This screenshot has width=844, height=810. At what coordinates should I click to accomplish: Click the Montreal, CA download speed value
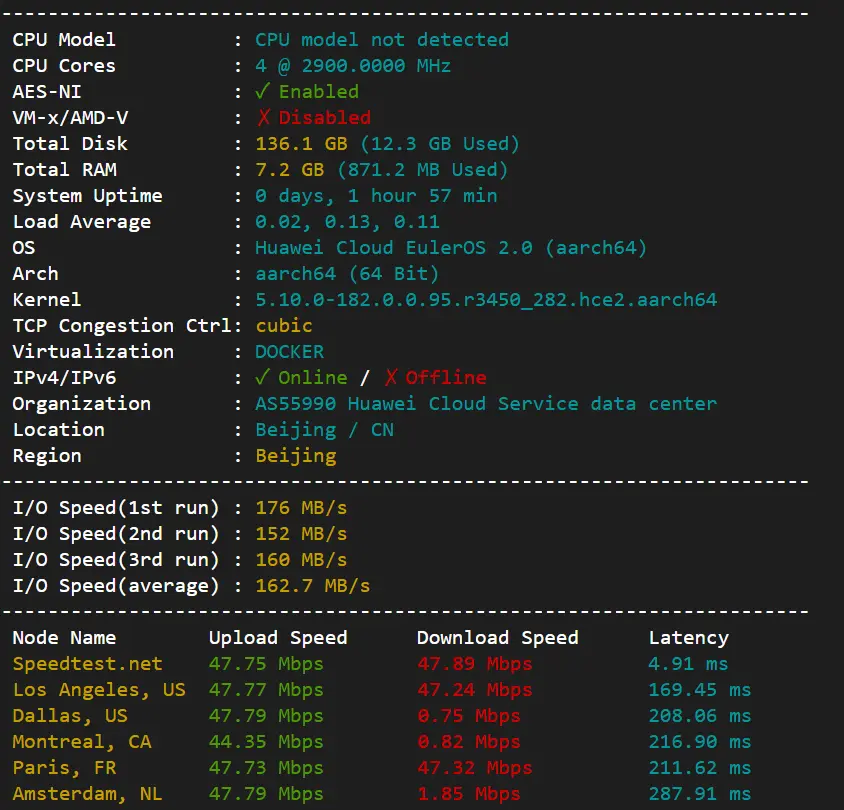click(x=469, y=742)
